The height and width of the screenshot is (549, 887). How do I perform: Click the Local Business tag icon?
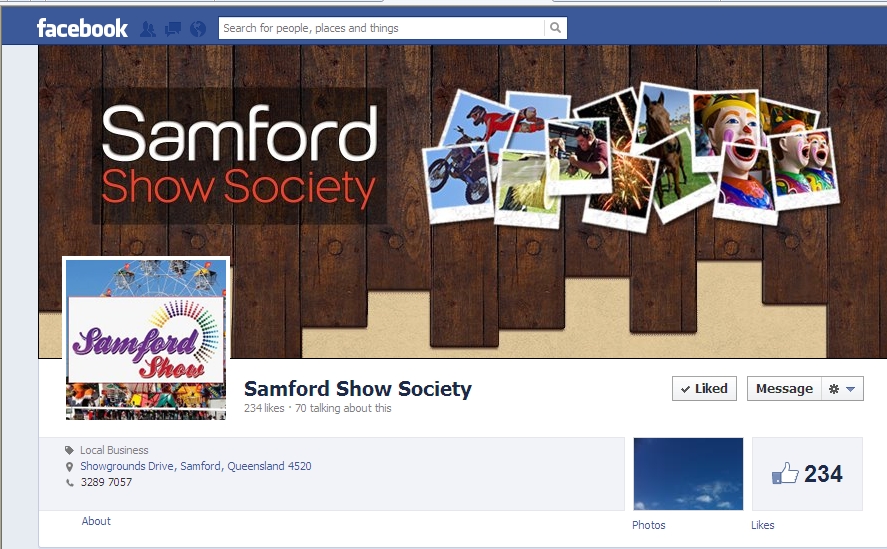coord(69,451)
